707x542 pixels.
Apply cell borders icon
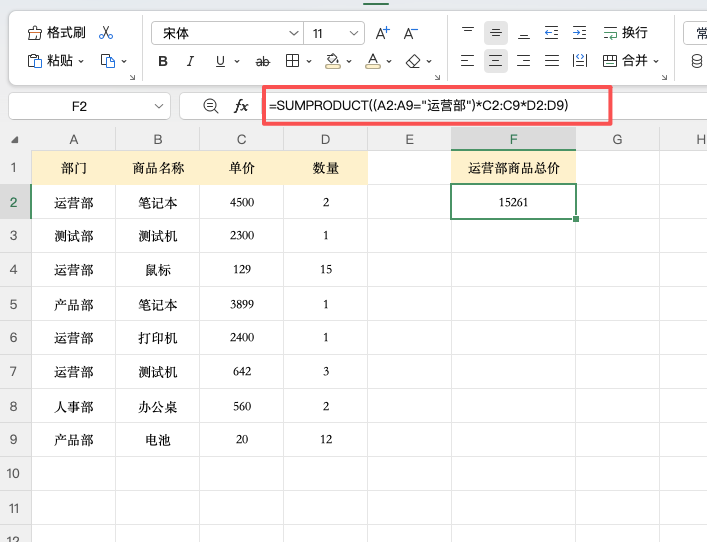[x=292, y=60]
